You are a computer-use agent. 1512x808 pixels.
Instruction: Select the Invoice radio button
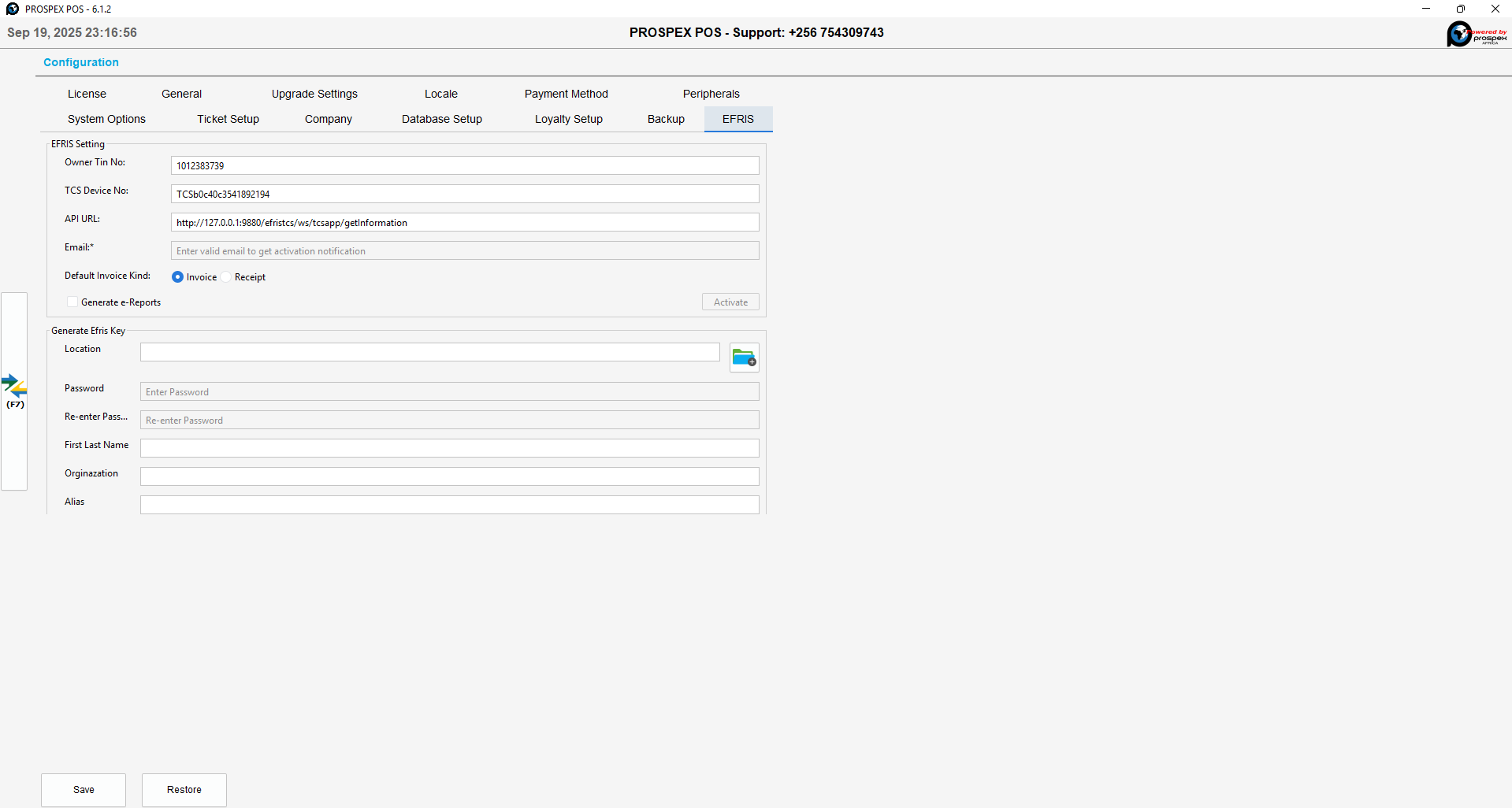click(x=178, y=277)
